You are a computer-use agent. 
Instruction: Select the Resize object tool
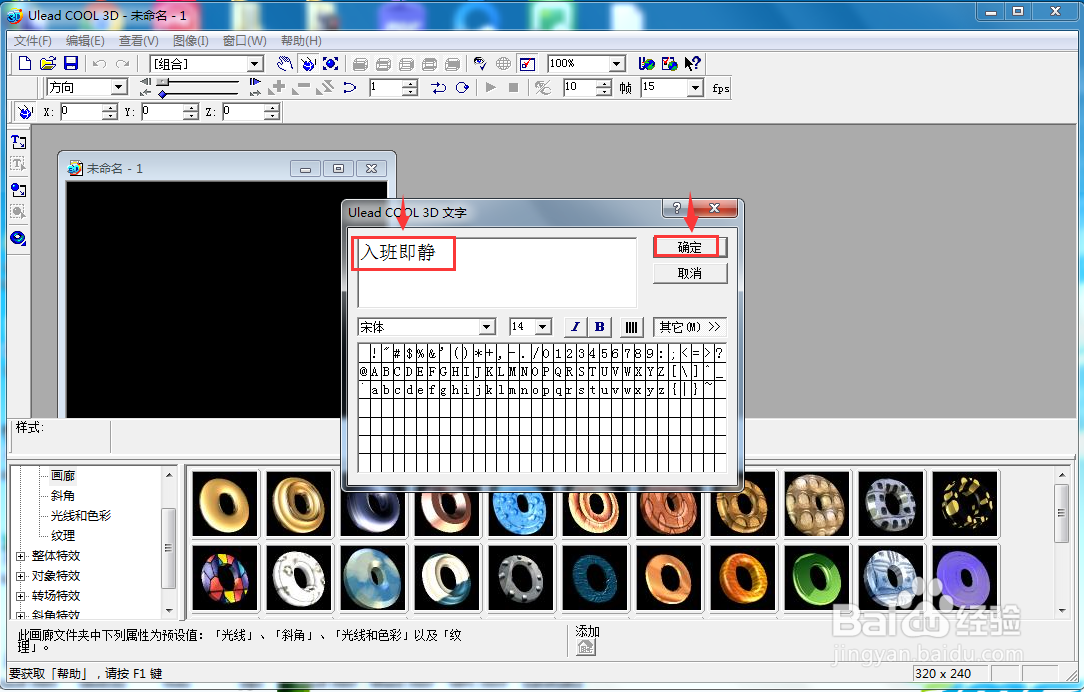[330, 64]
